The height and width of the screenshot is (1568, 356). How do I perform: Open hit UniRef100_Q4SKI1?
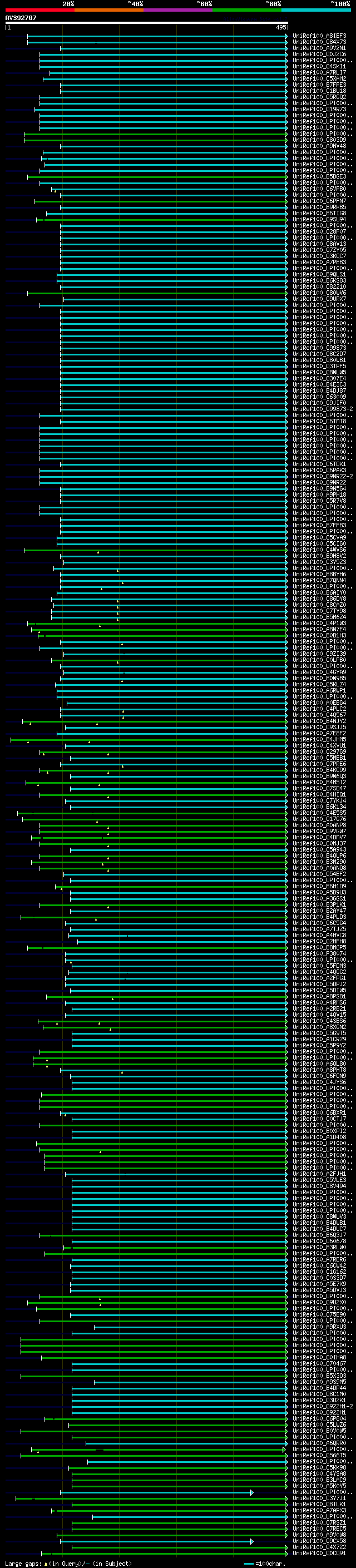point(319,66)
